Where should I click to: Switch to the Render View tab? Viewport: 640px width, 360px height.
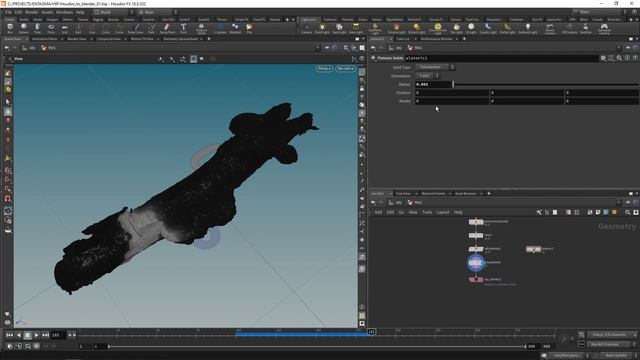77,39
